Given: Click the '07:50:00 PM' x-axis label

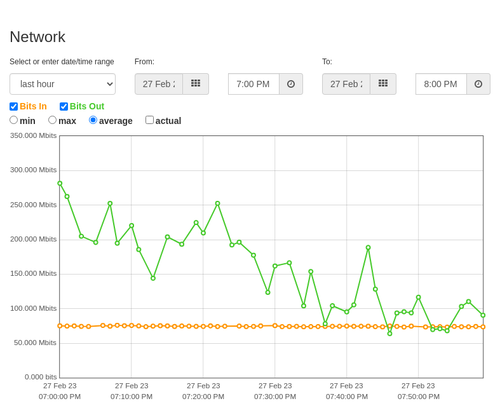Looking at the screenshot, I should (418, 397).
